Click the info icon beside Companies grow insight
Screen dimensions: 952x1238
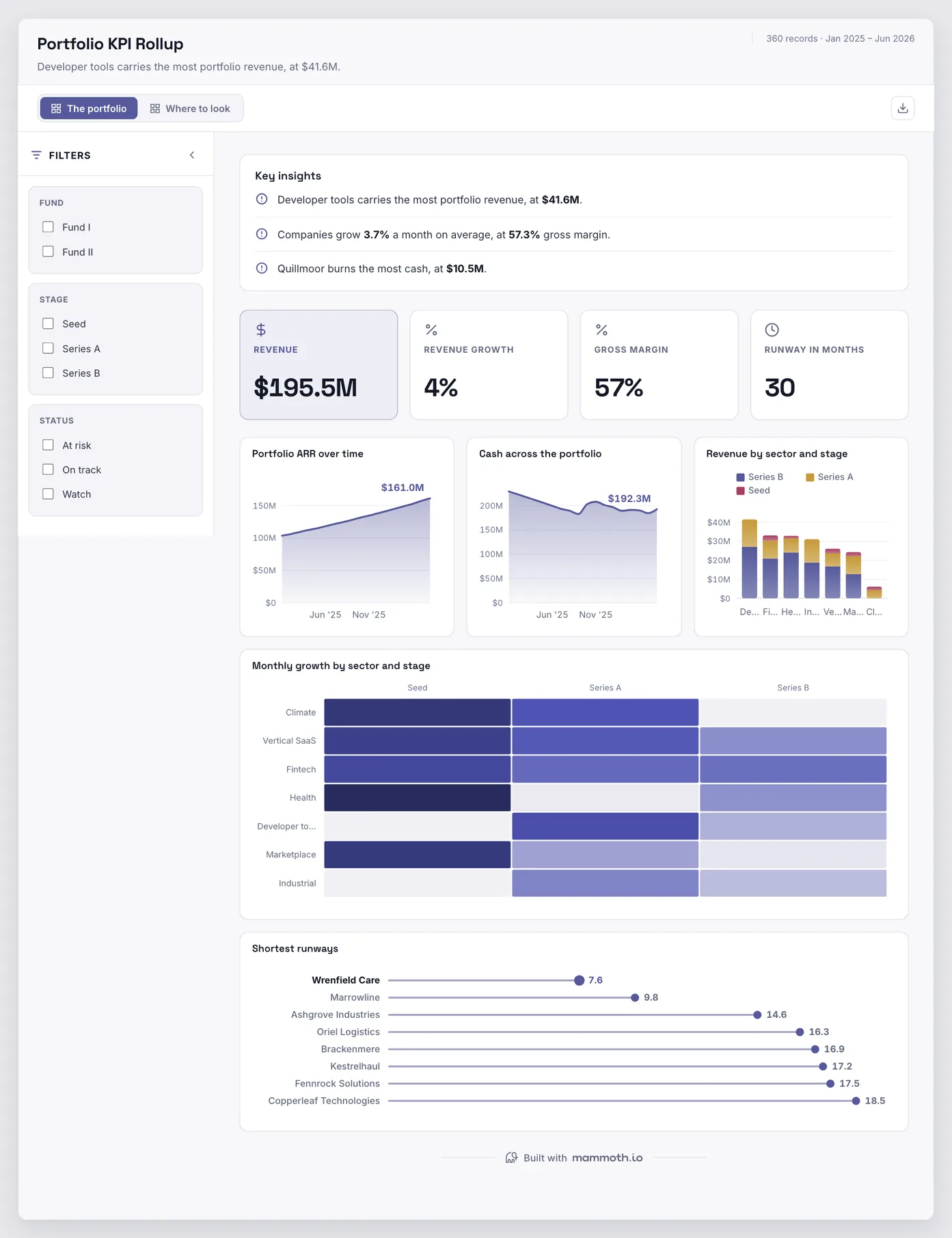coord(262,234)
